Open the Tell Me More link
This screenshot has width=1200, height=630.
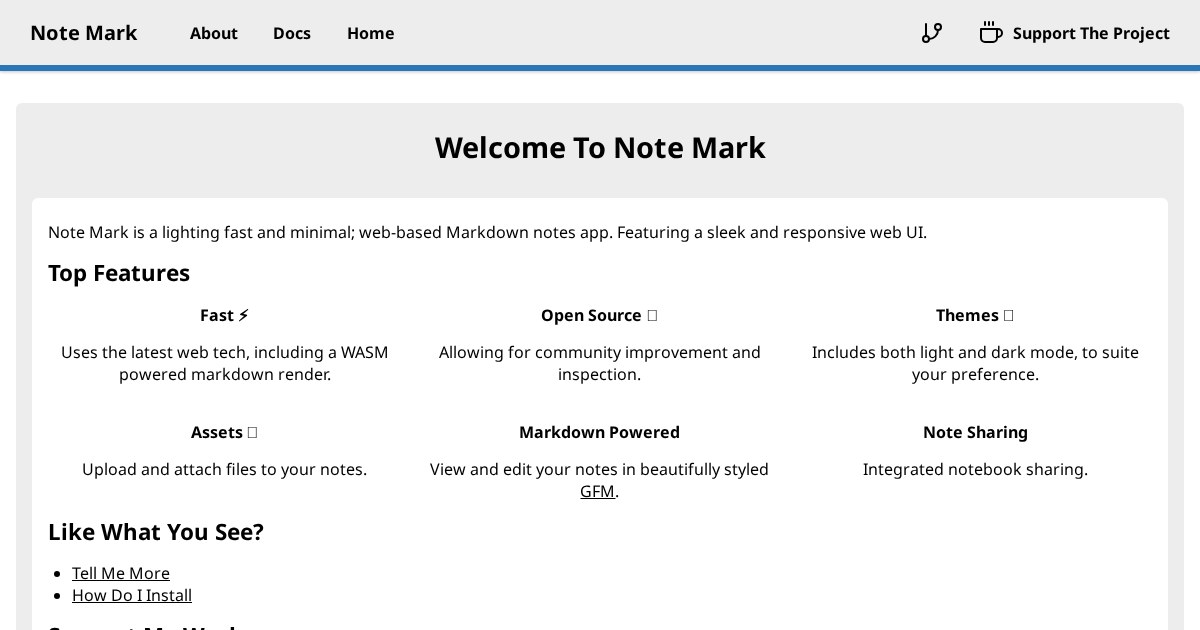(121, 573)
